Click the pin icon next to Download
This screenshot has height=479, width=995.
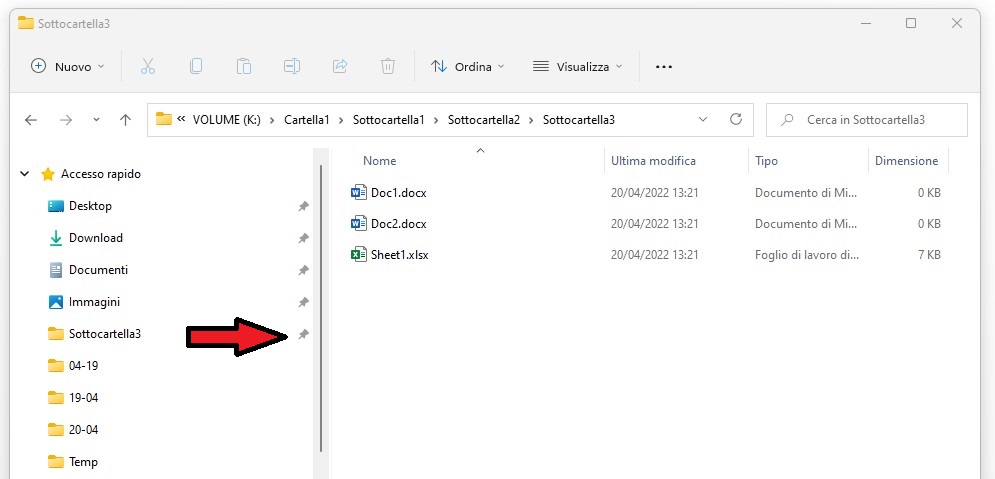click(304, 238)
